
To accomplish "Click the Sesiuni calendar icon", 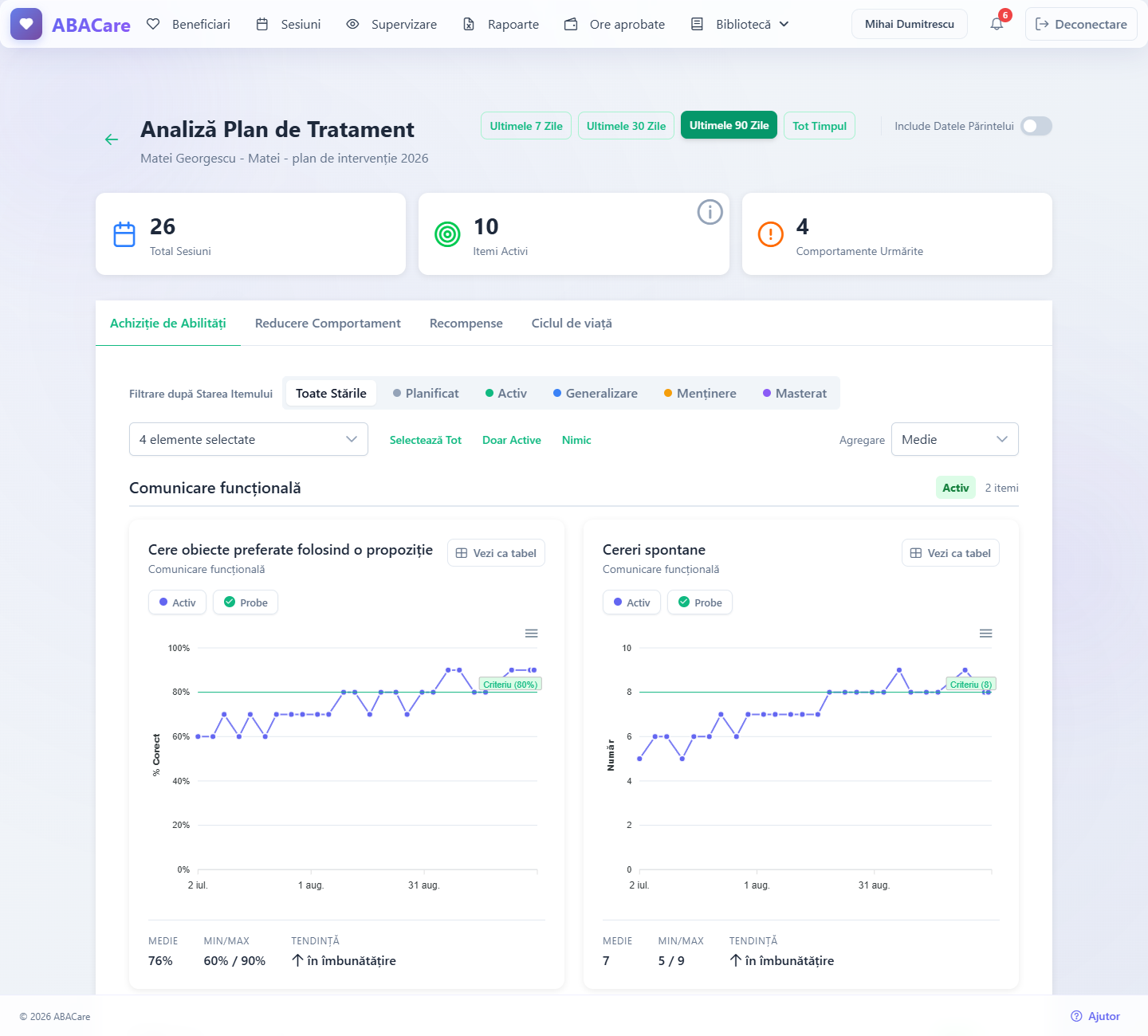I will 262,24.
